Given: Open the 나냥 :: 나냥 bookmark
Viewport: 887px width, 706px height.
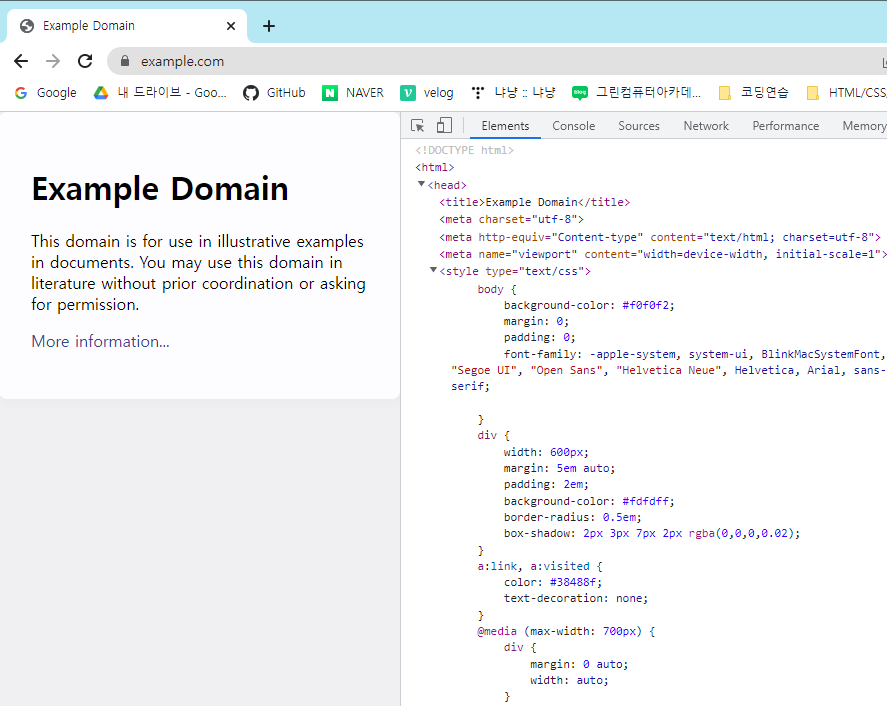Looking at the screenshot, I should coord(513,93).
